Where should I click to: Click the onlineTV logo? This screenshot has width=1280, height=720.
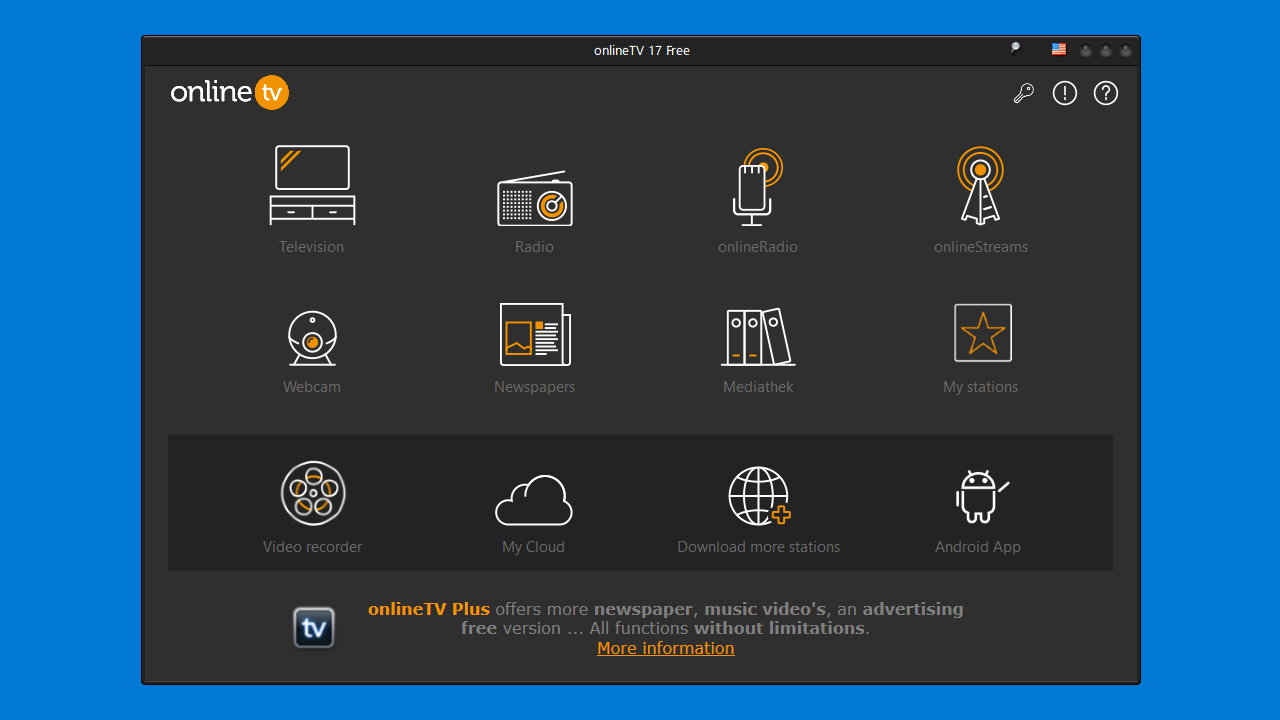[x=229, y=92]
